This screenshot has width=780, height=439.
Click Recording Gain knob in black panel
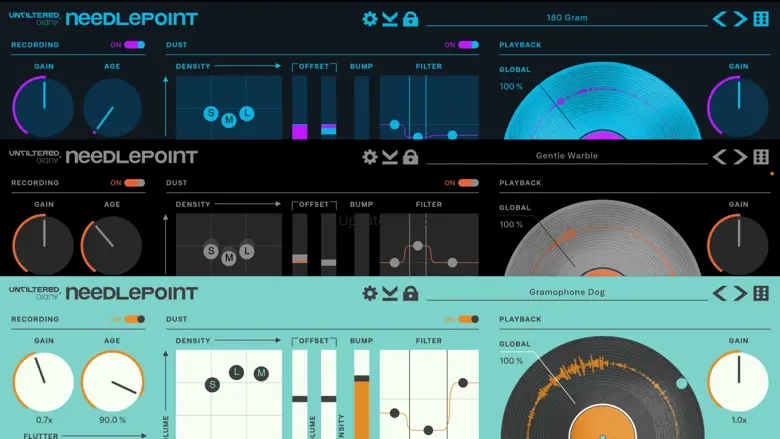44,245
